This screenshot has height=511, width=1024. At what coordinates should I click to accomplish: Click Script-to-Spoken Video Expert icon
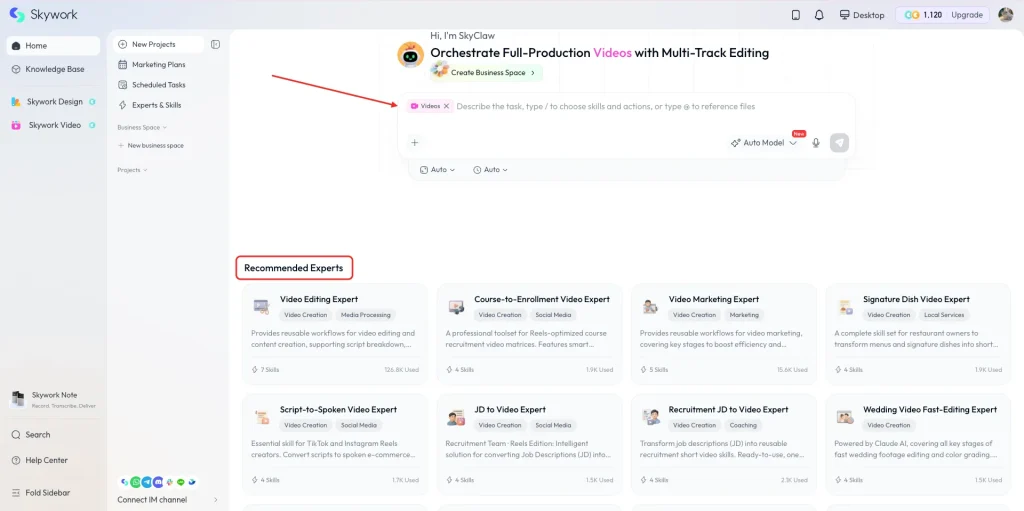tap(261, 416)
